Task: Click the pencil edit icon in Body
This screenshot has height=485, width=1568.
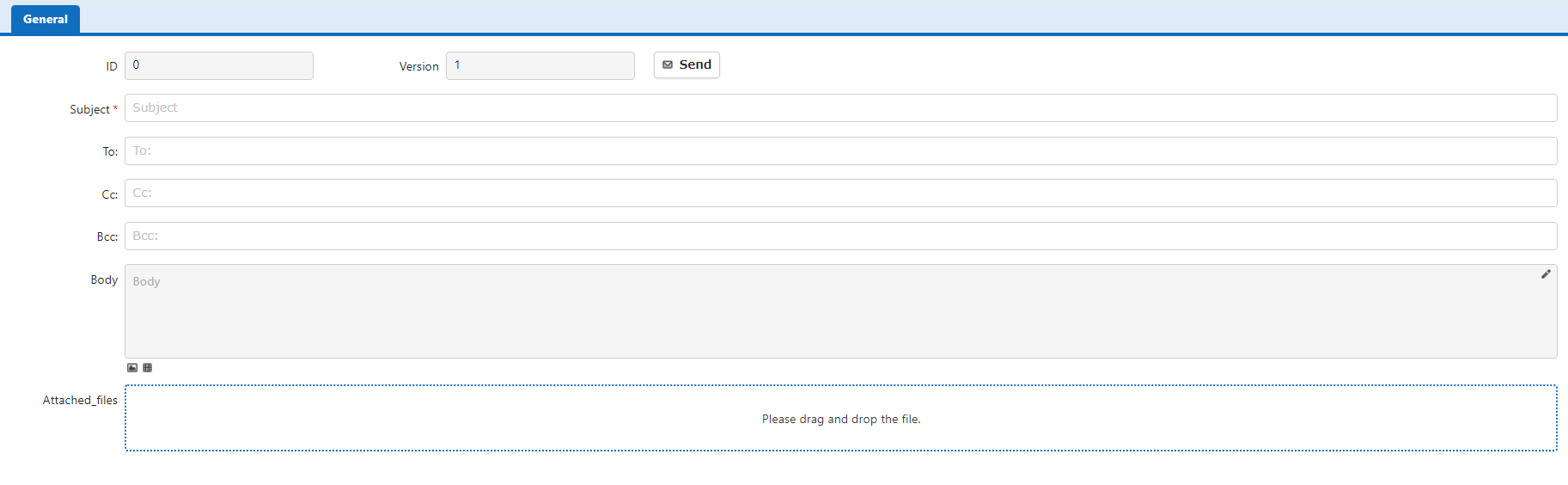Action: tap(1546, 274)
